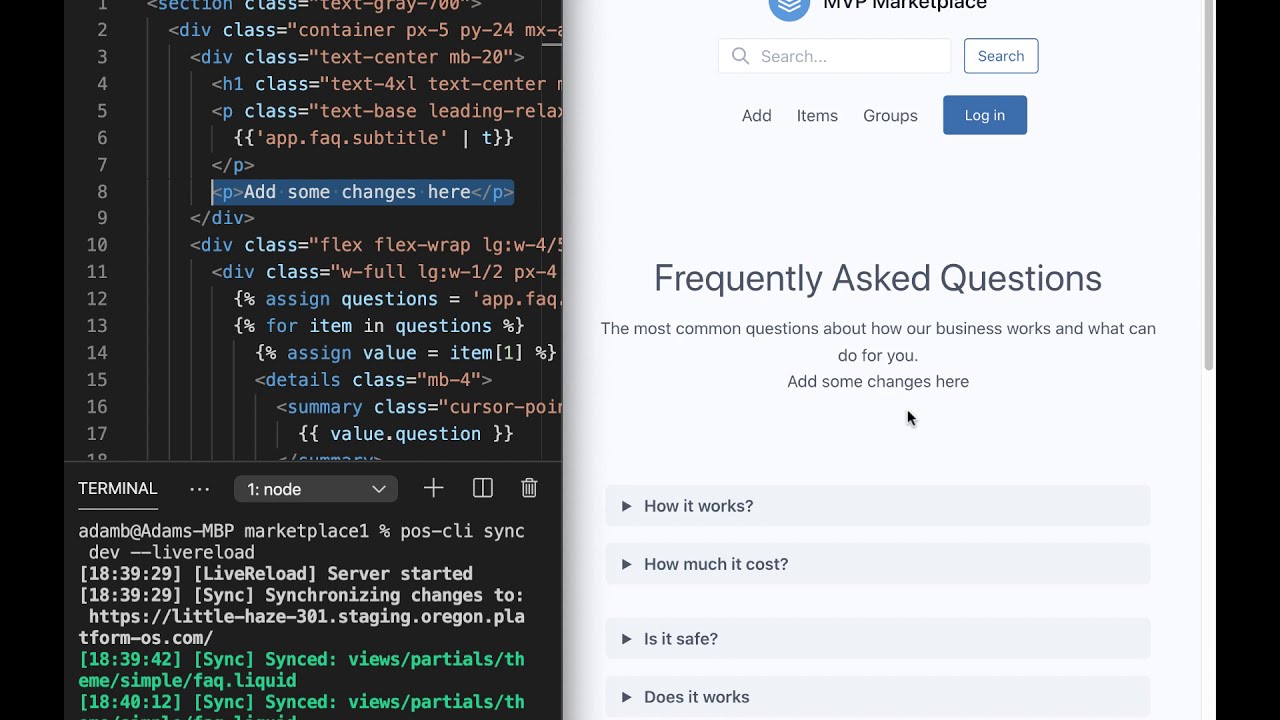Click '[18:39:42] [Sync] Synced' terminal line
This screenshot has width=1280, height=720.
pos(301,670)
